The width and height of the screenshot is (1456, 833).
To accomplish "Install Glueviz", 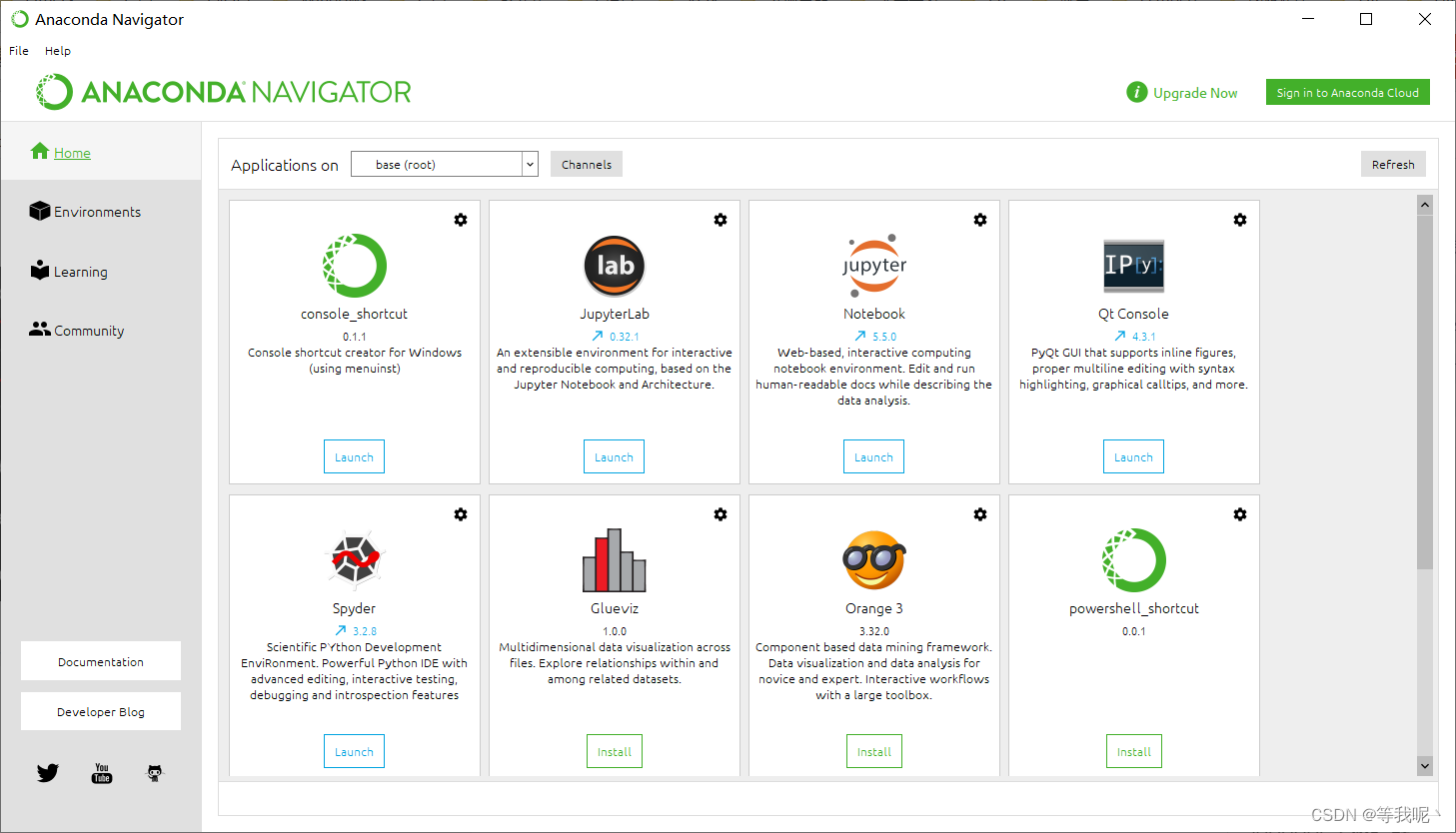I will pos(615,751).
